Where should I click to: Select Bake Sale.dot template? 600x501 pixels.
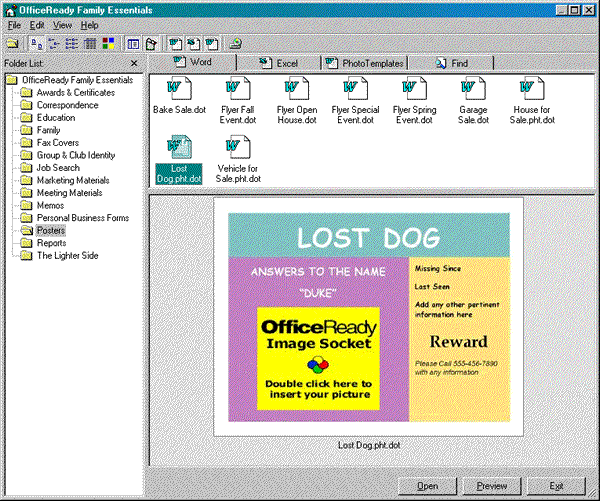click(179, 96)
